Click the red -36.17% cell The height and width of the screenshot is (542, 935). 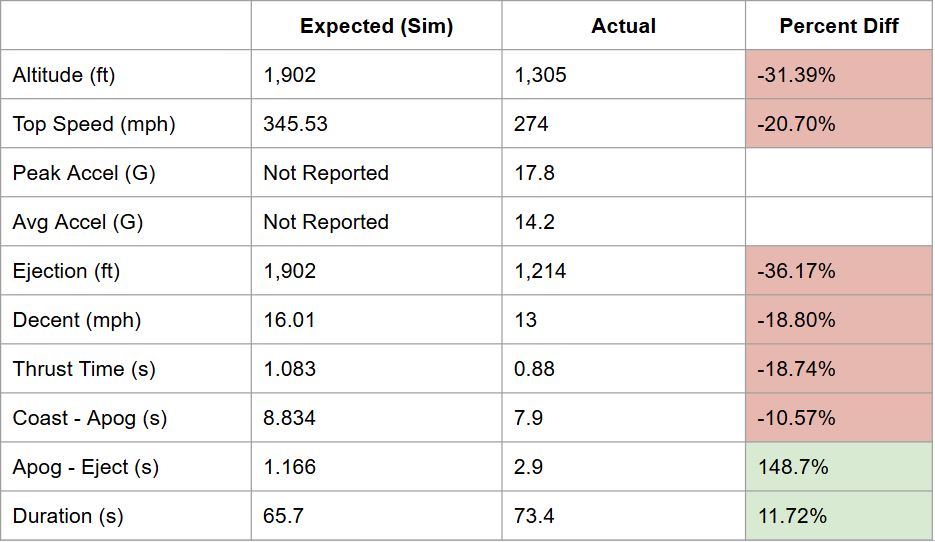tap(838, 270)
